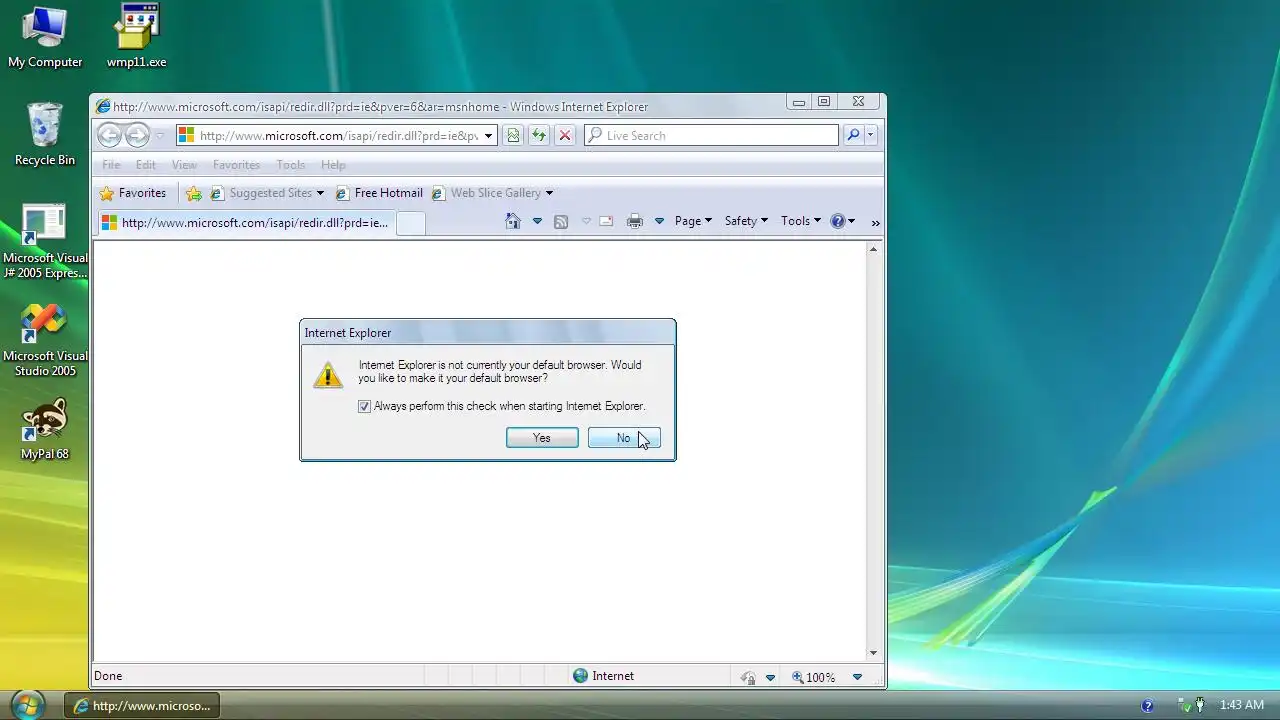This screenshot has height=720, width=1280.
Task: Select the Recycle Bin desktop icon
Action: 45,134
